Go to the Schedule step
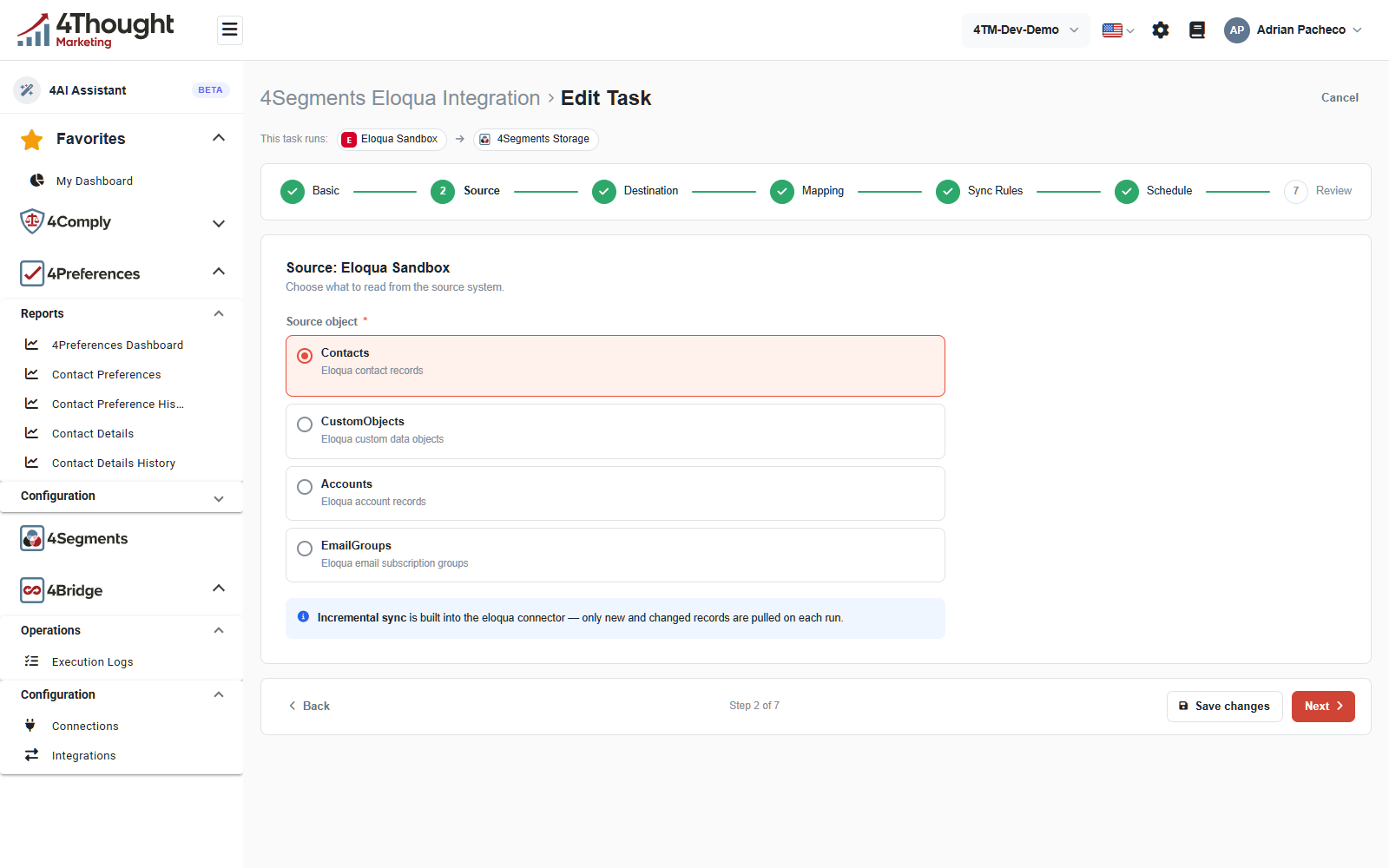Image resolution: width=1389 pixels, height=868 pixels. (x=1154, y=192)
